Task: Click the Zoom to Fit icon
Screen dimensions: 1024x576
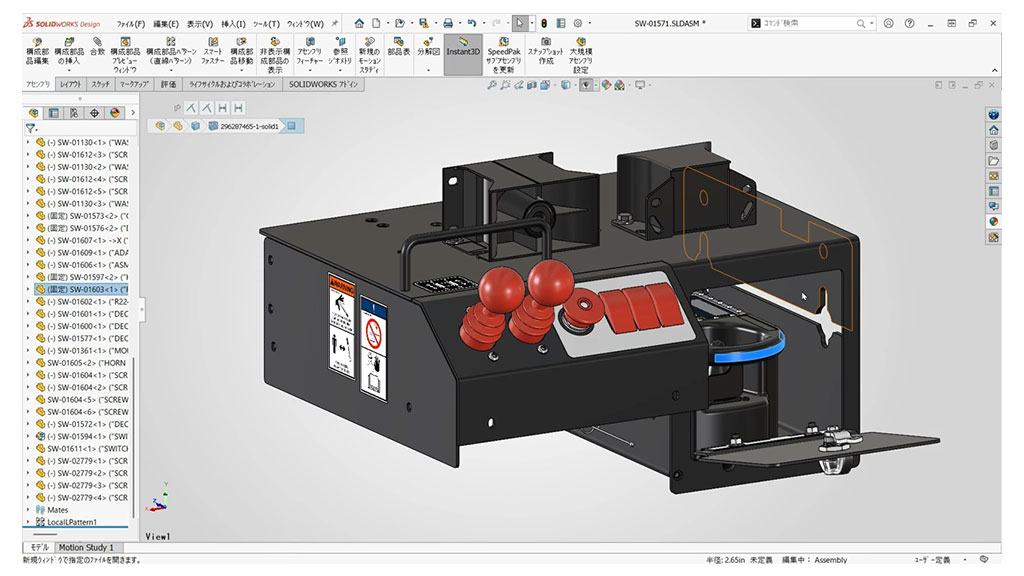Action: (494, 85)
